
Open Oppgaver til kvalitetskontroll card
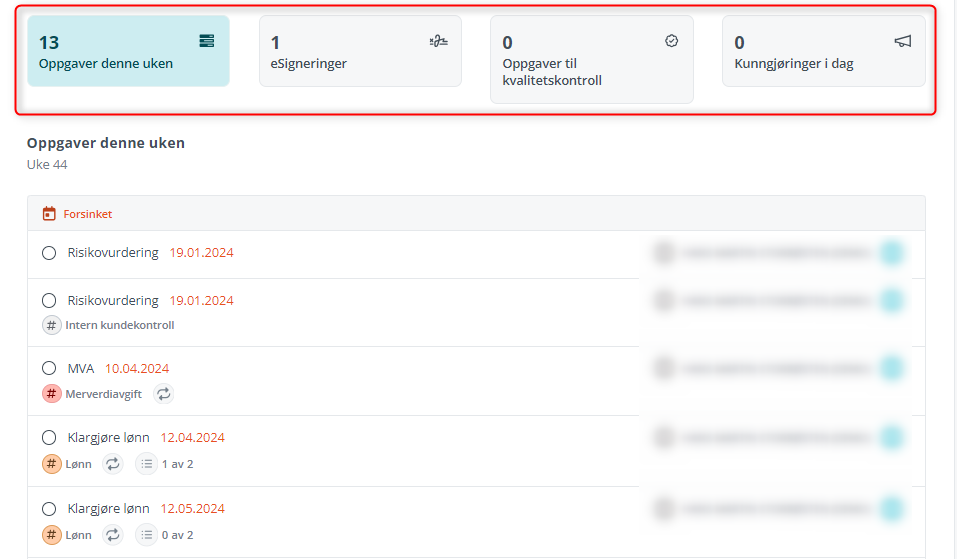coord(591,60)
